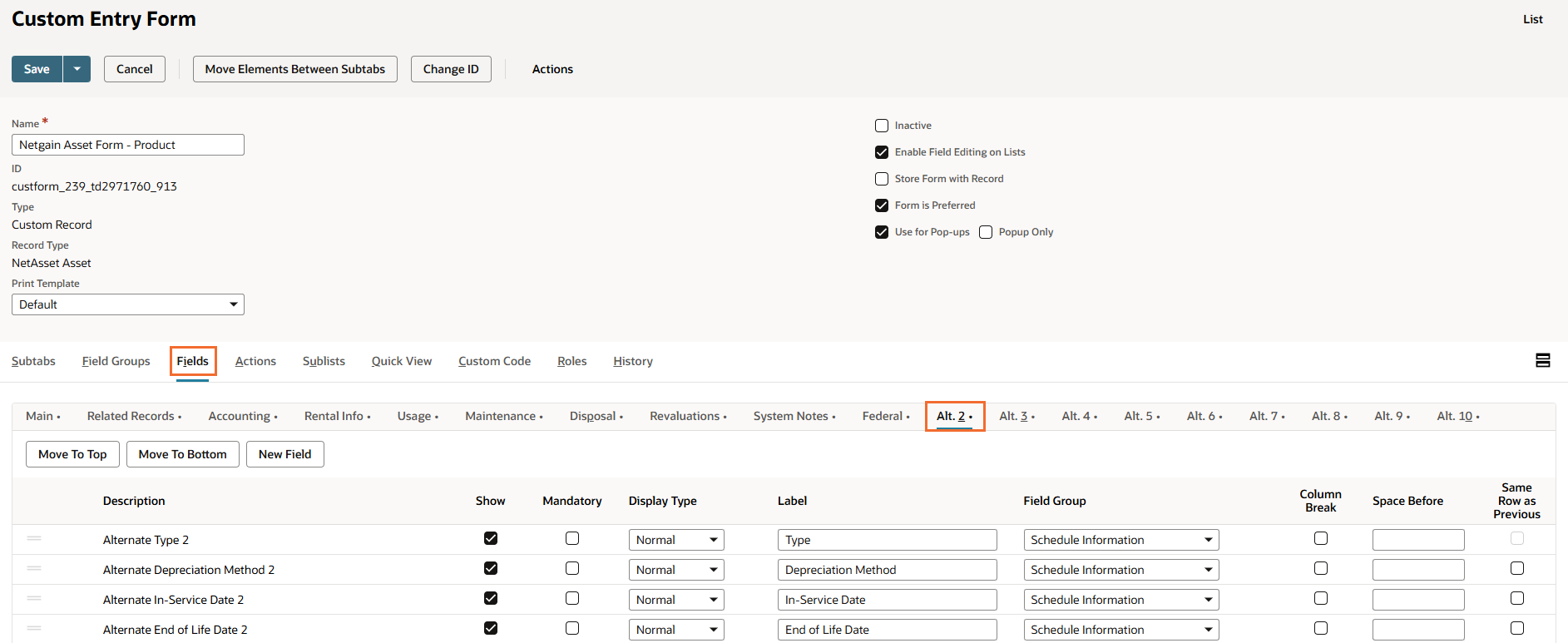1568x643 pixels.
Task: Select the Alt. 3 subtab
Action: click(1013, 416)
